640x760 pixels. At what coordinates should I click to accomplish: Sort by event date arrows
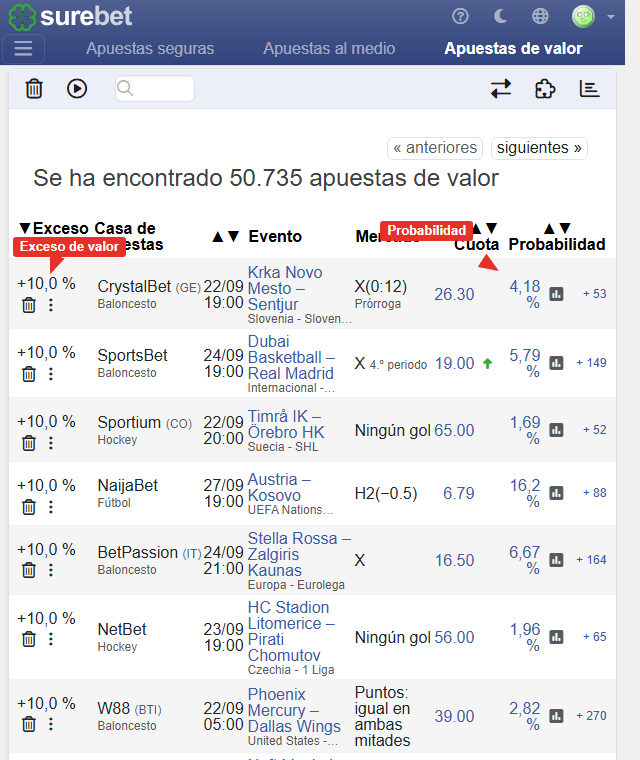pos(226,237)
